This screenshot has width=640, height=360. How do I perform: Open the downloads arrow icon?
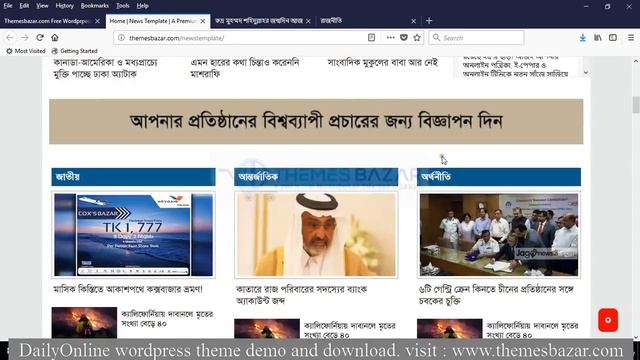point(583,38)
